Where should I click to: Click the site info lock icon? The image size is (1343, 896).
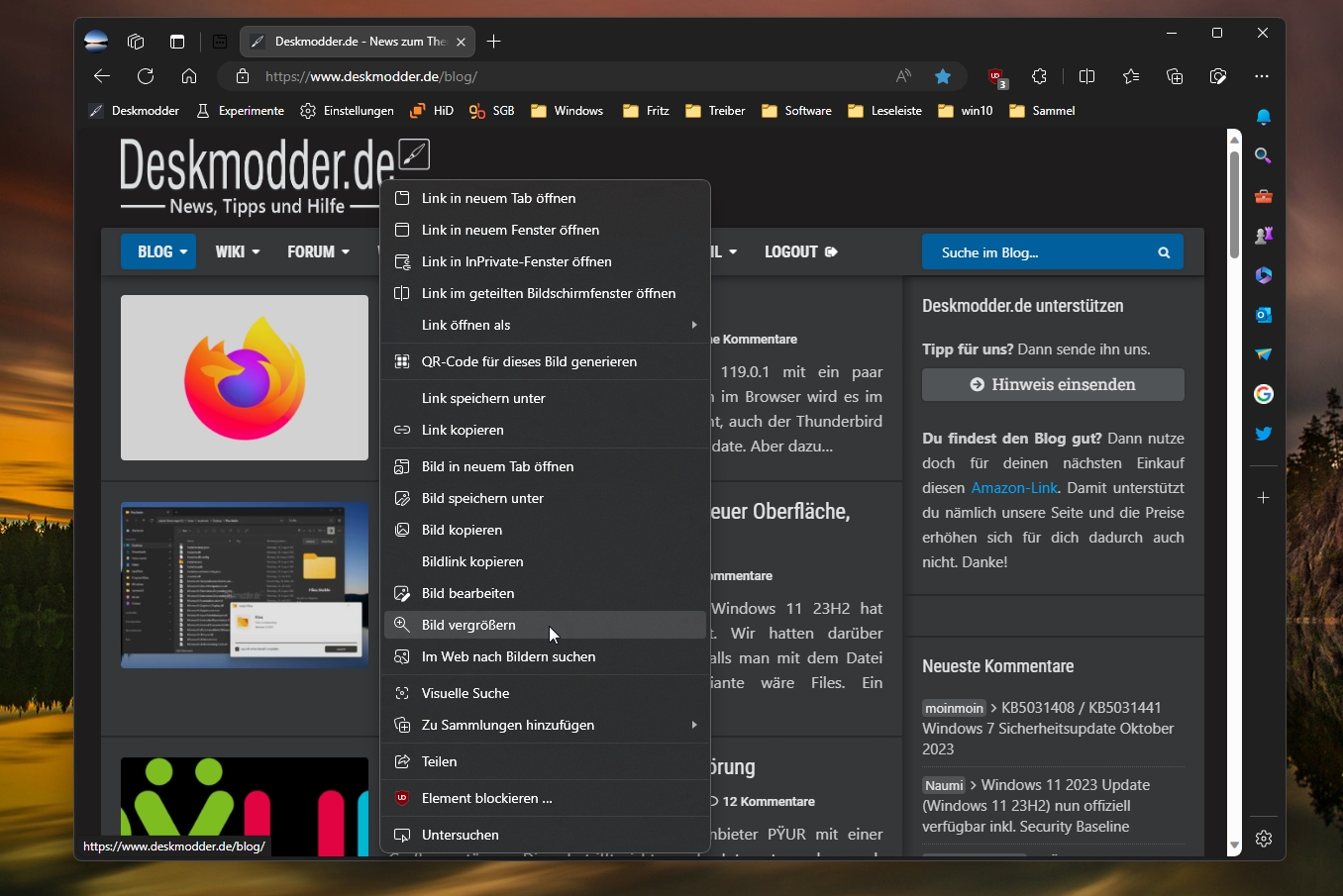click(x=242, y=76)
